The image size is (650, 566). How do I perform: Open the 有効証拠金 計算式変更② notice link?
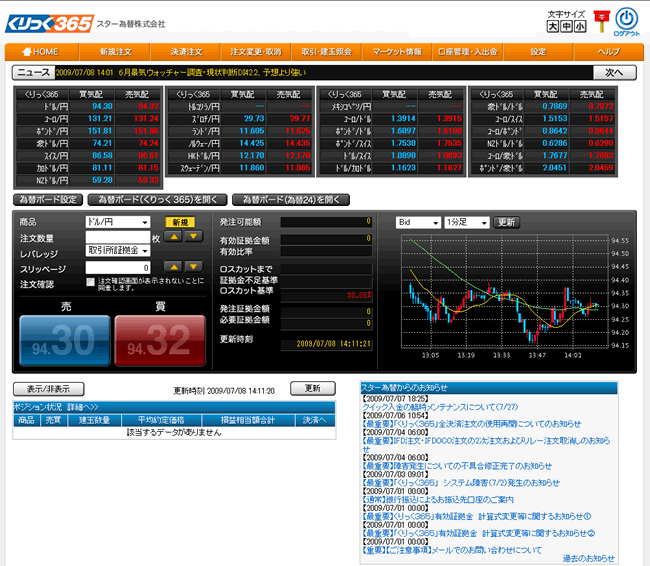coord(479,533)
